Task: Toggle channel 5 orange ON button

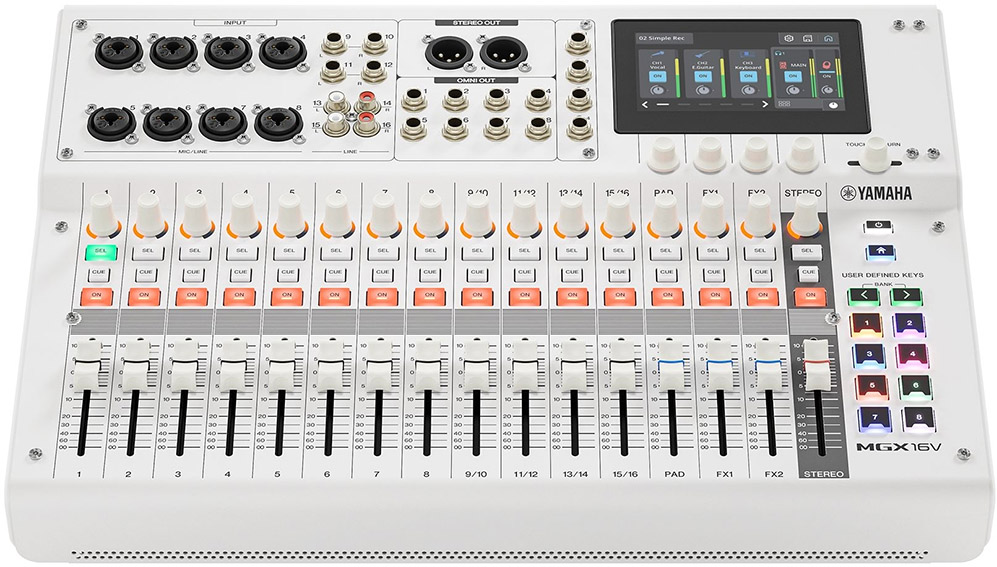Action: pos(287,296)
